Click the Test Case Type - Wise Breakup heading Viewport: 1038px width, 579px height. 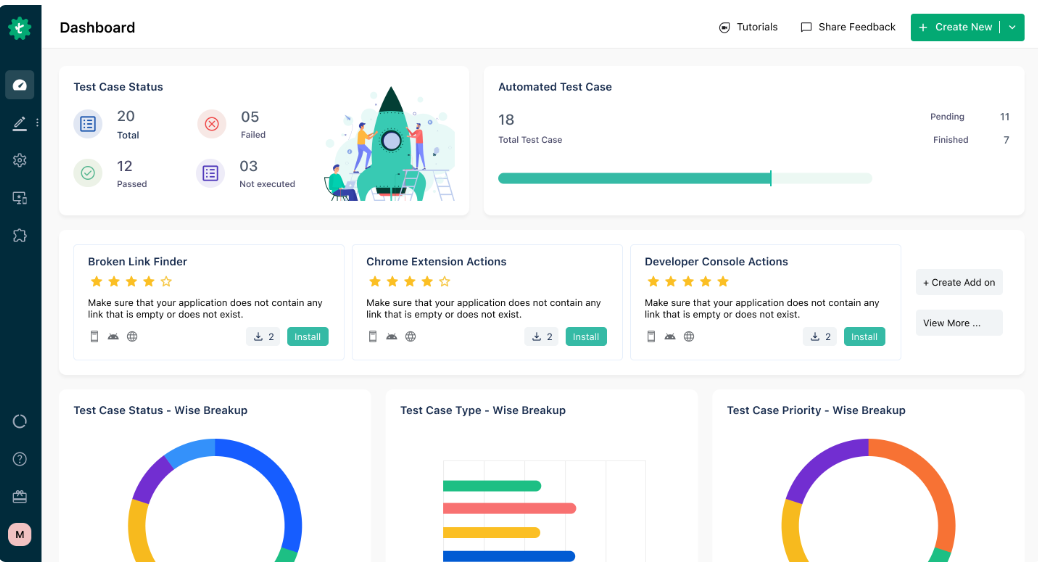pyautogui.click(x=483, y=410)
